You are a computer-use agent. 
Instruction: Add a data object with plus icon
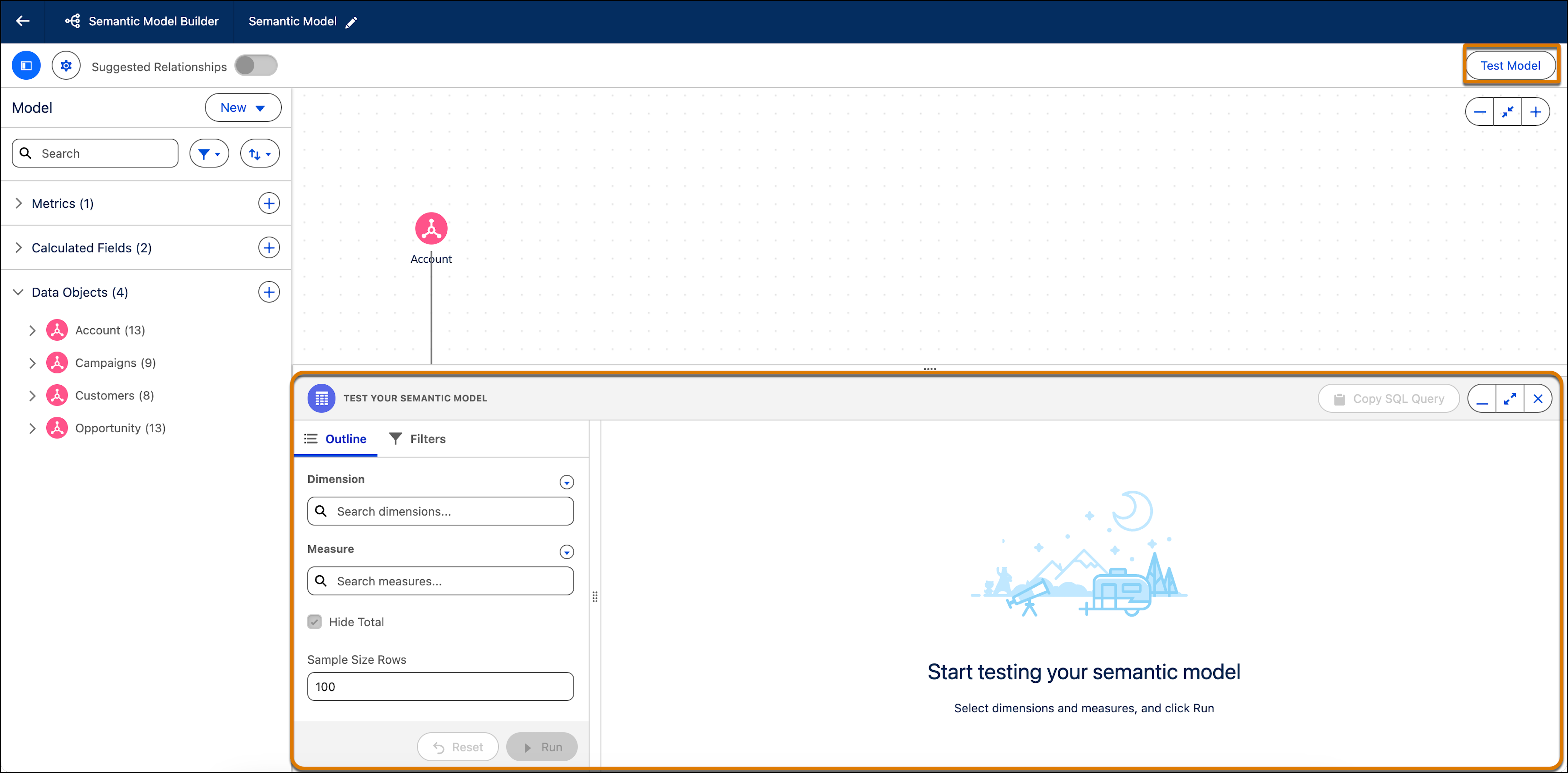[x=269, y=292]
